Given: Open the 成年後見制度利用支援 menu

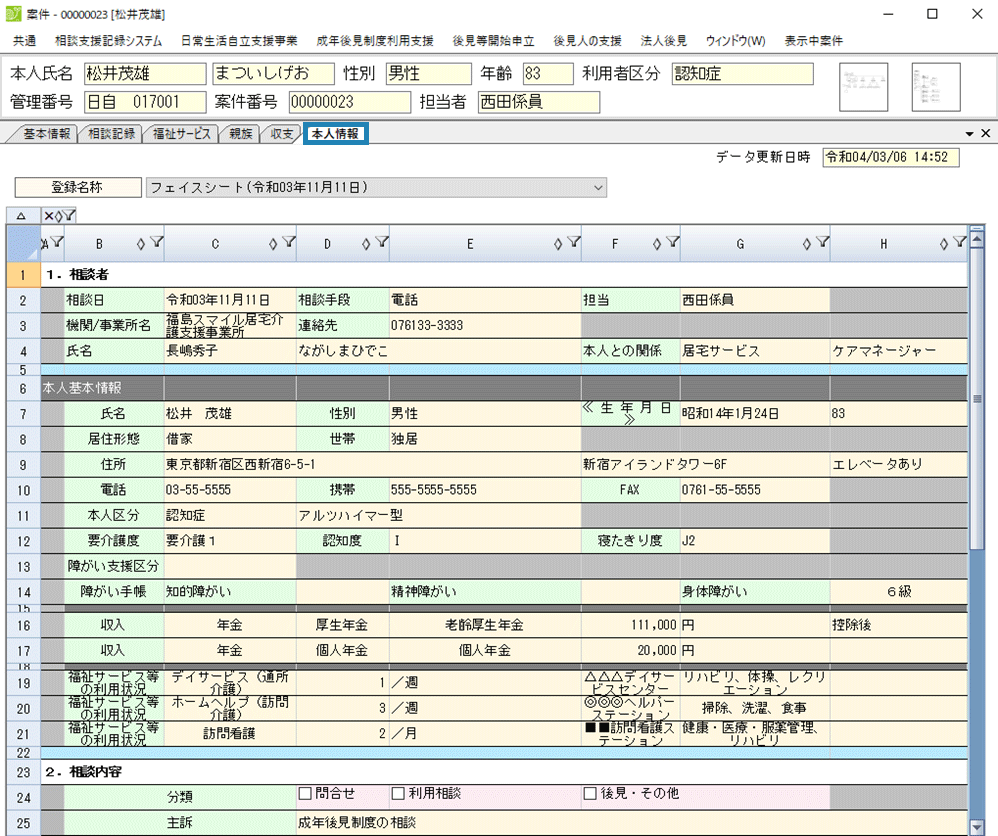Looking at the screenshot, I should 374,41.
